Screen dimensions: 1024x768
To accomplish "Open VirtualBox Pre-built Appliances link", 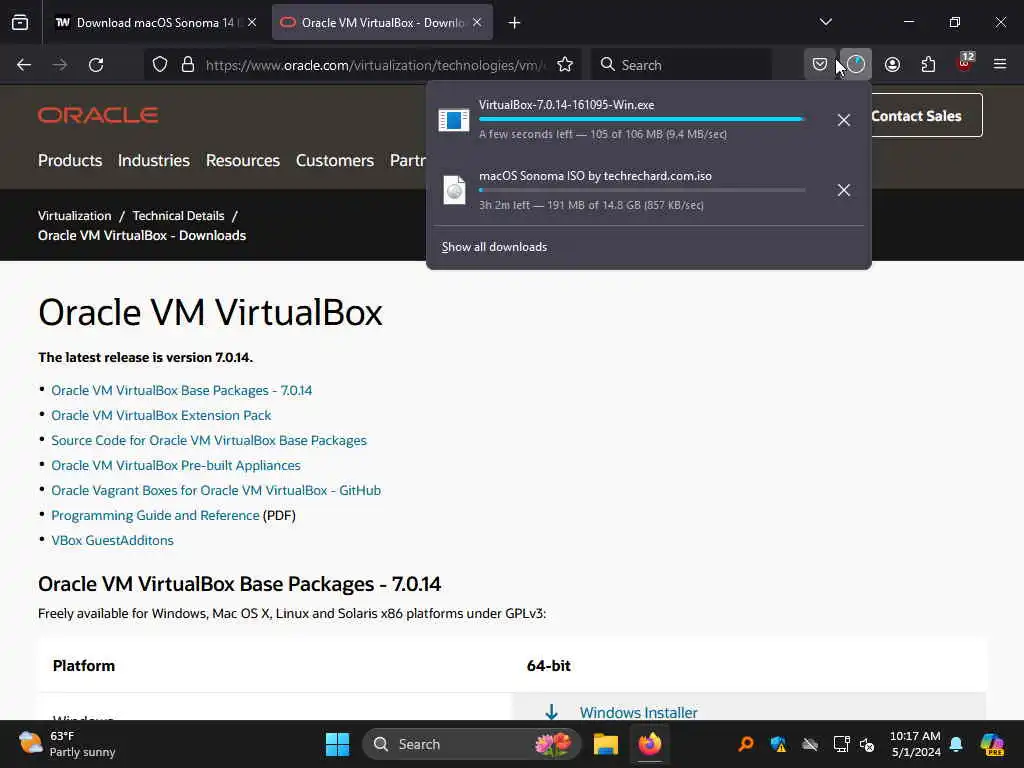I will pos(176,466).
